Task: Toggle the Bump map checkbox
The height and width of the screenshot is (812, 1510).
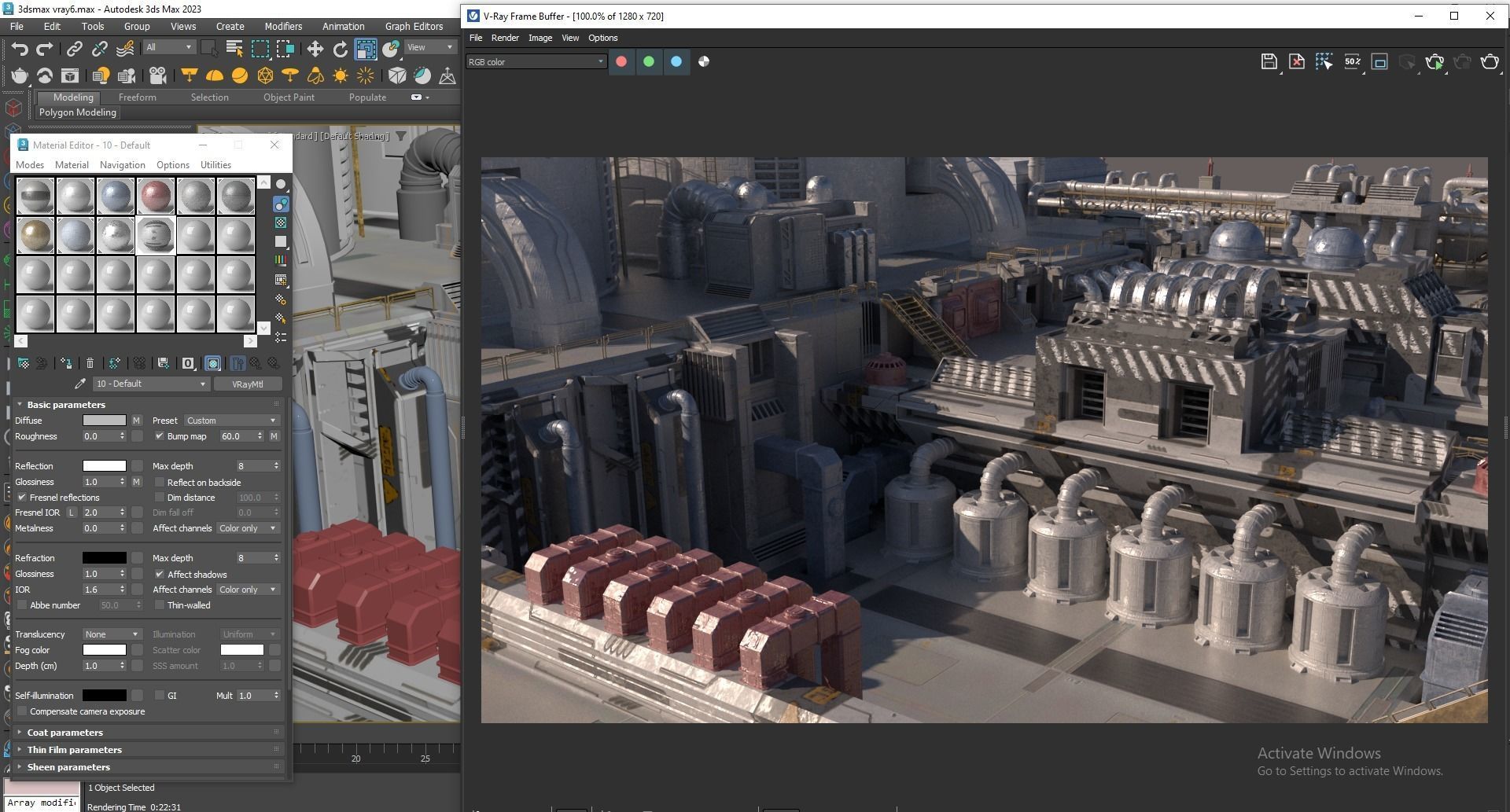Action: (x=160, y=436)
